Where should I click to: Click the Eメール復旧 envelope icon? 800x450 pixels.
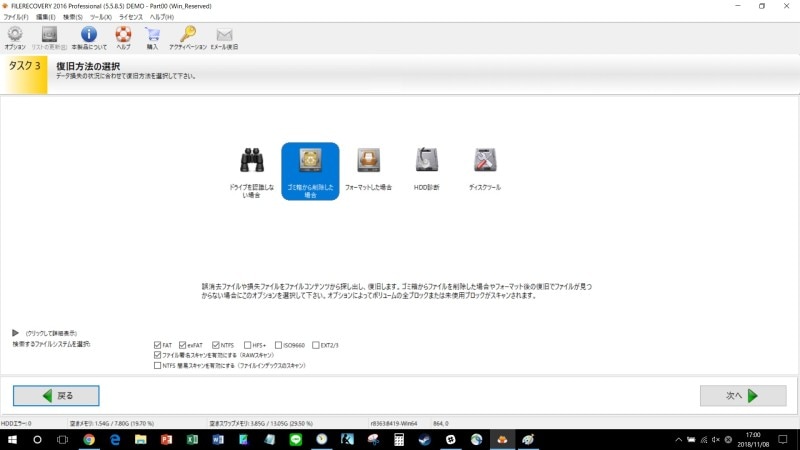tap(224, 35)
